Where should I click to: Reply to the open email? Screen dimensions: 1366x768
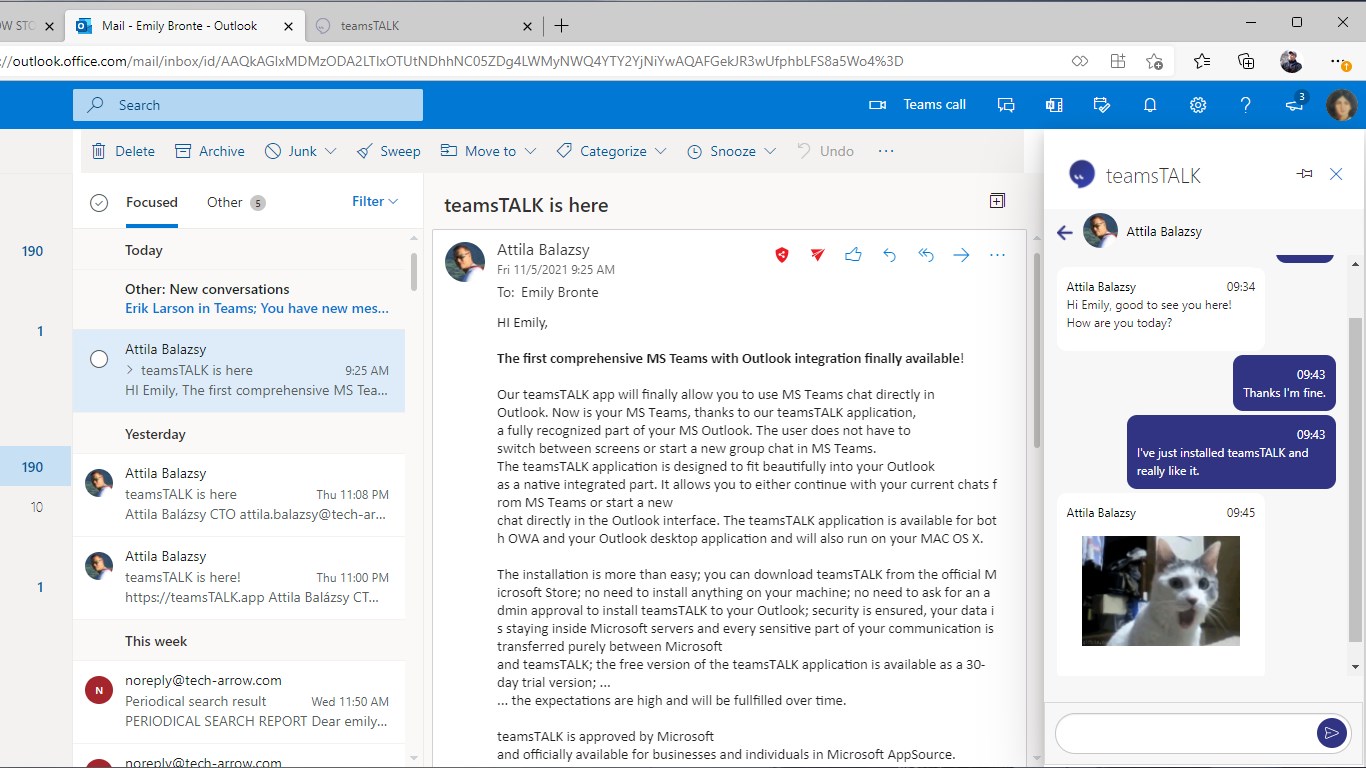pyautogui.click(x=889, y=255)
